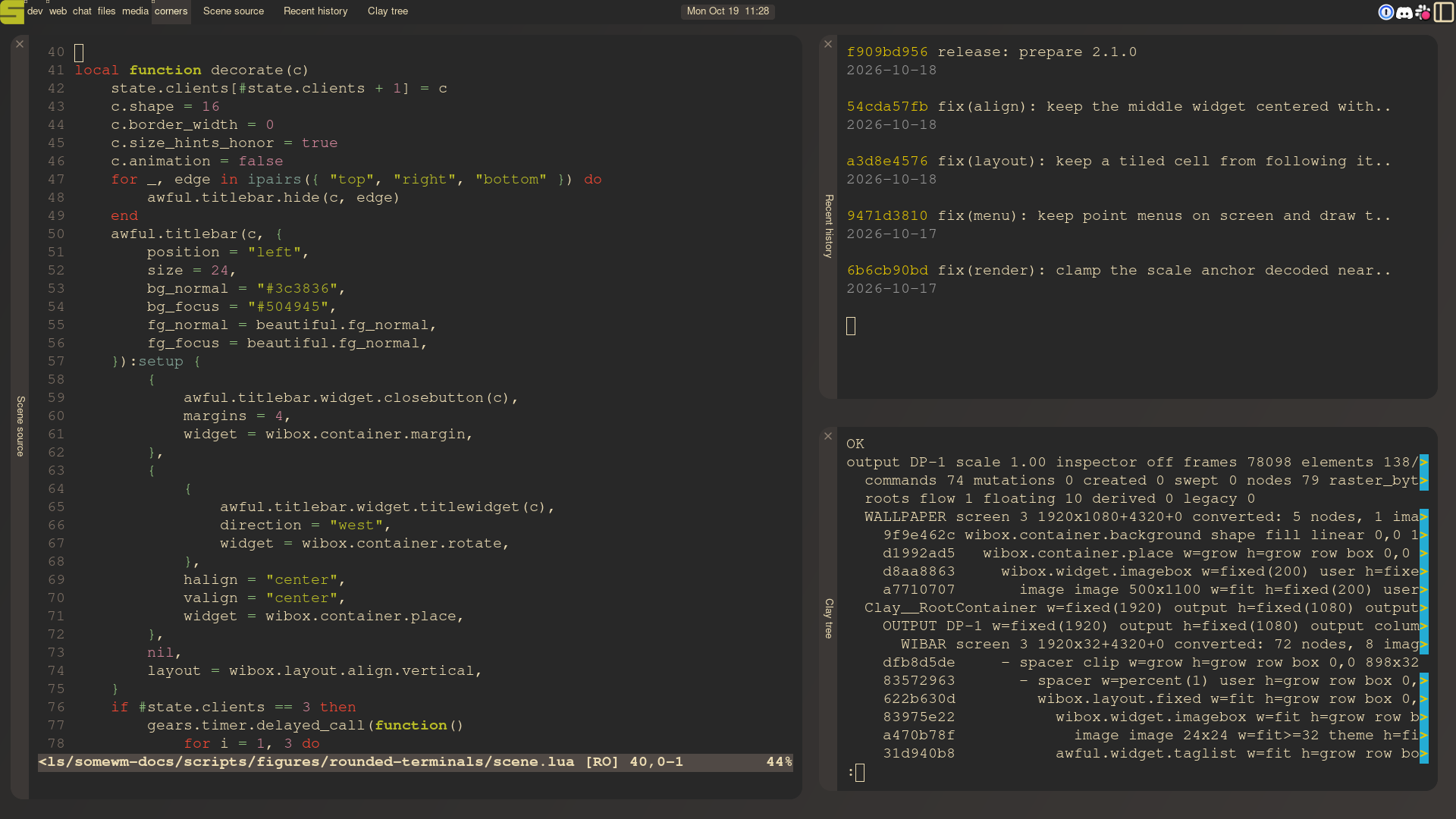Open the Discord tray icon
This screenshot has width=1456, height=819.
pyautogui.click(x=1404, y=12)
